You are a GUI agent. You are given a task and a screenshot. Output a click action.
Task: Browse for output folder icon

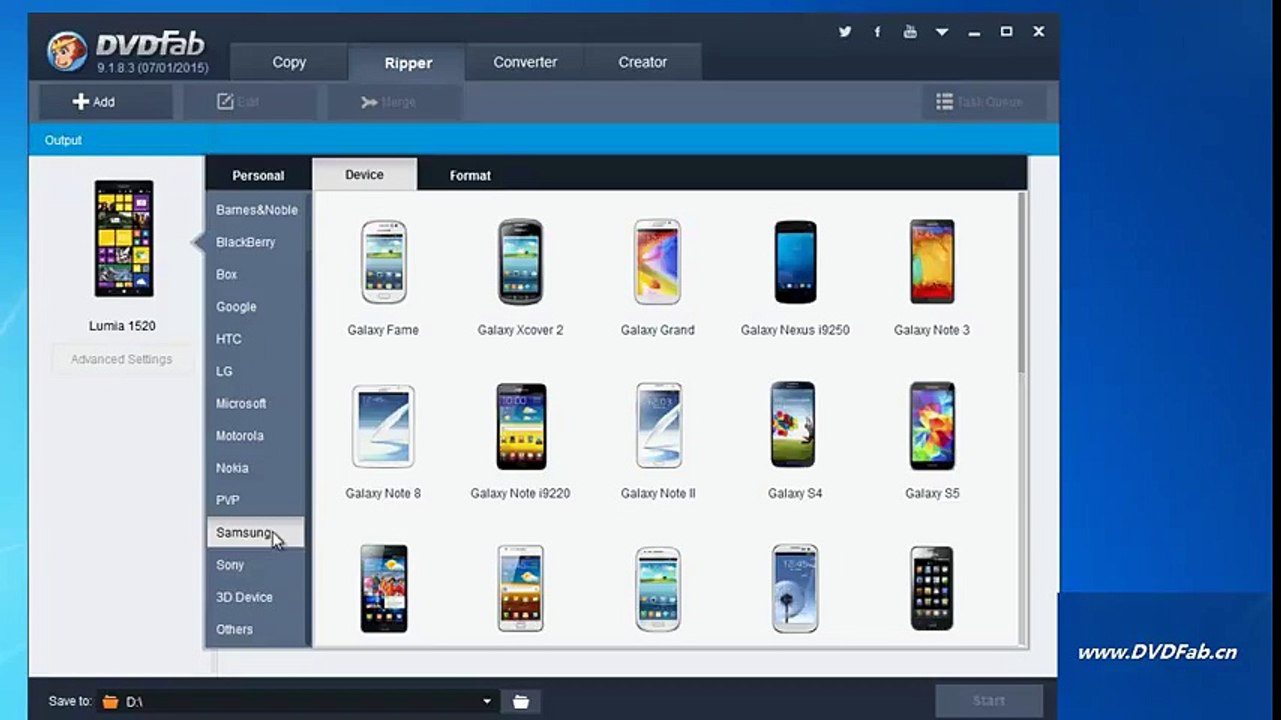(521, 702)
